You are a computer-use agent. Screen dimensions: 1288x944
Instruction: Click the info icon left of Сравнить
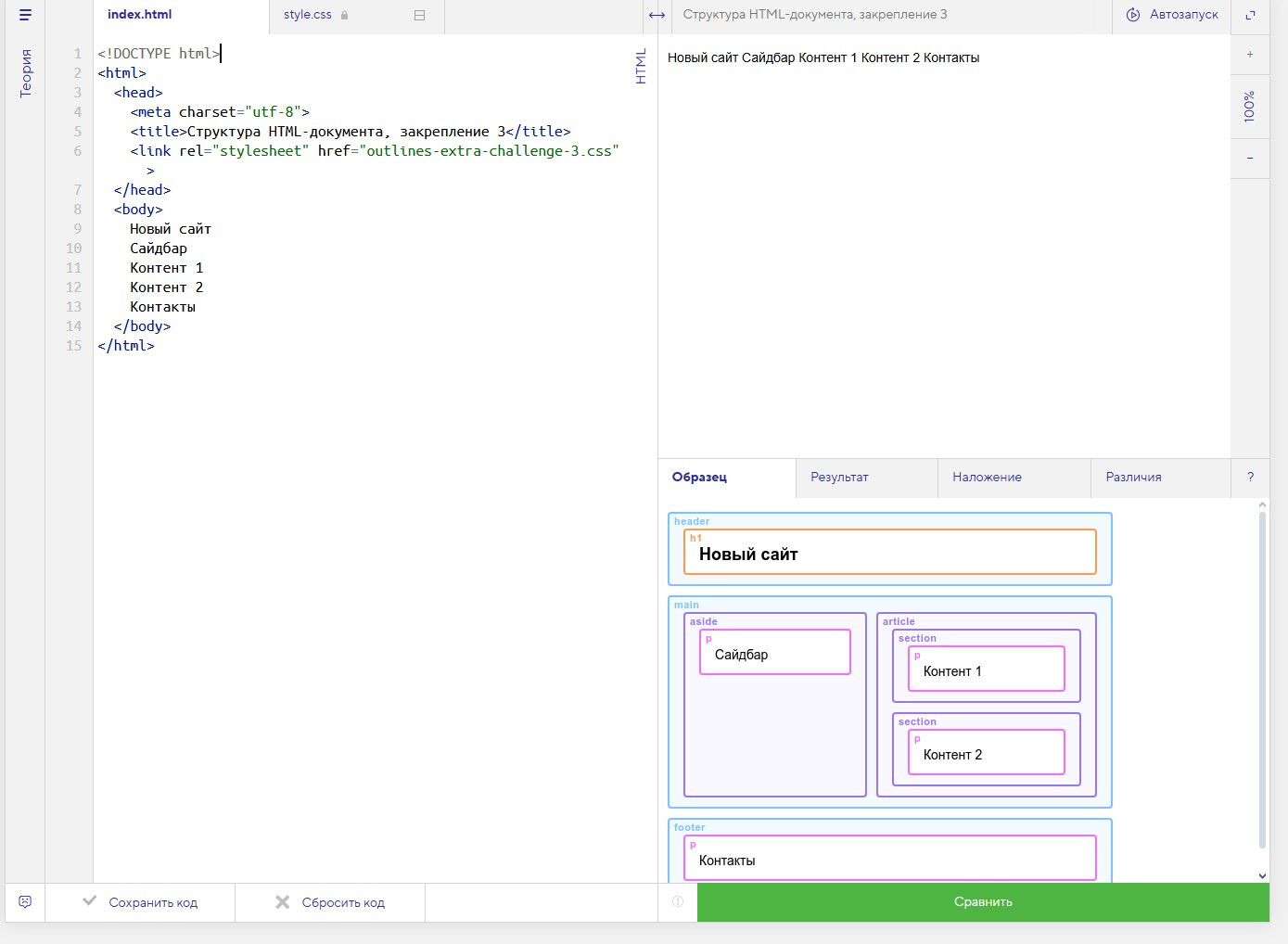pos(678,902)
